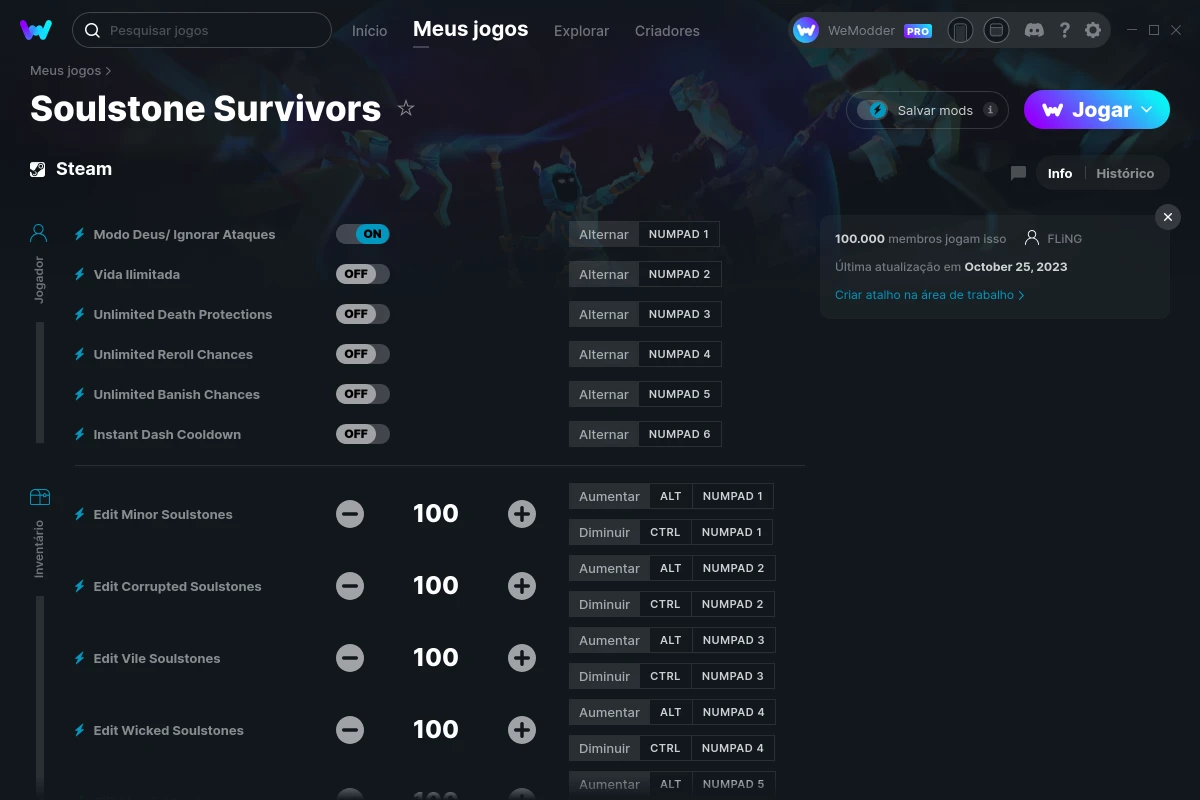
Task: Click NUMPAD 6 hotkey for Instant Dash Cooldown
Action: point(680,434)
